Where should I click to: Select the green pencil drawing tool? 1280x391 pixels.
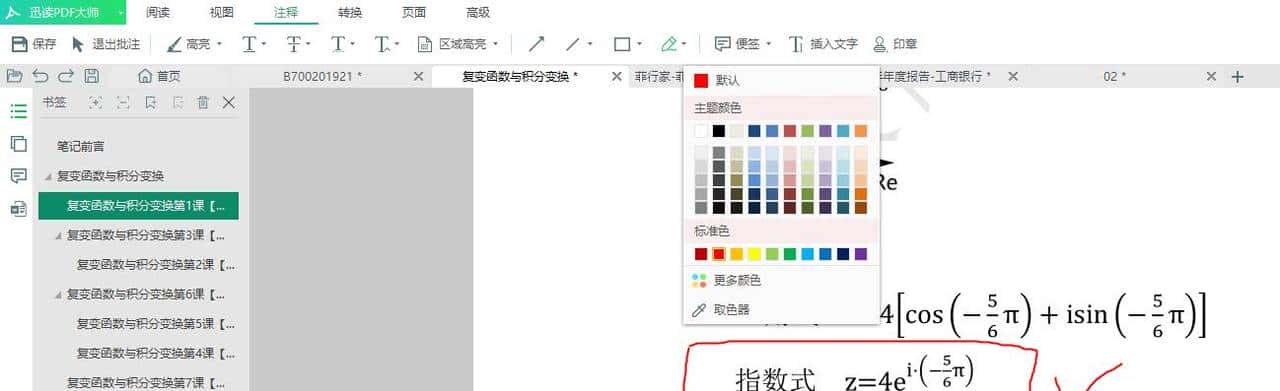[x=669, y=44]
